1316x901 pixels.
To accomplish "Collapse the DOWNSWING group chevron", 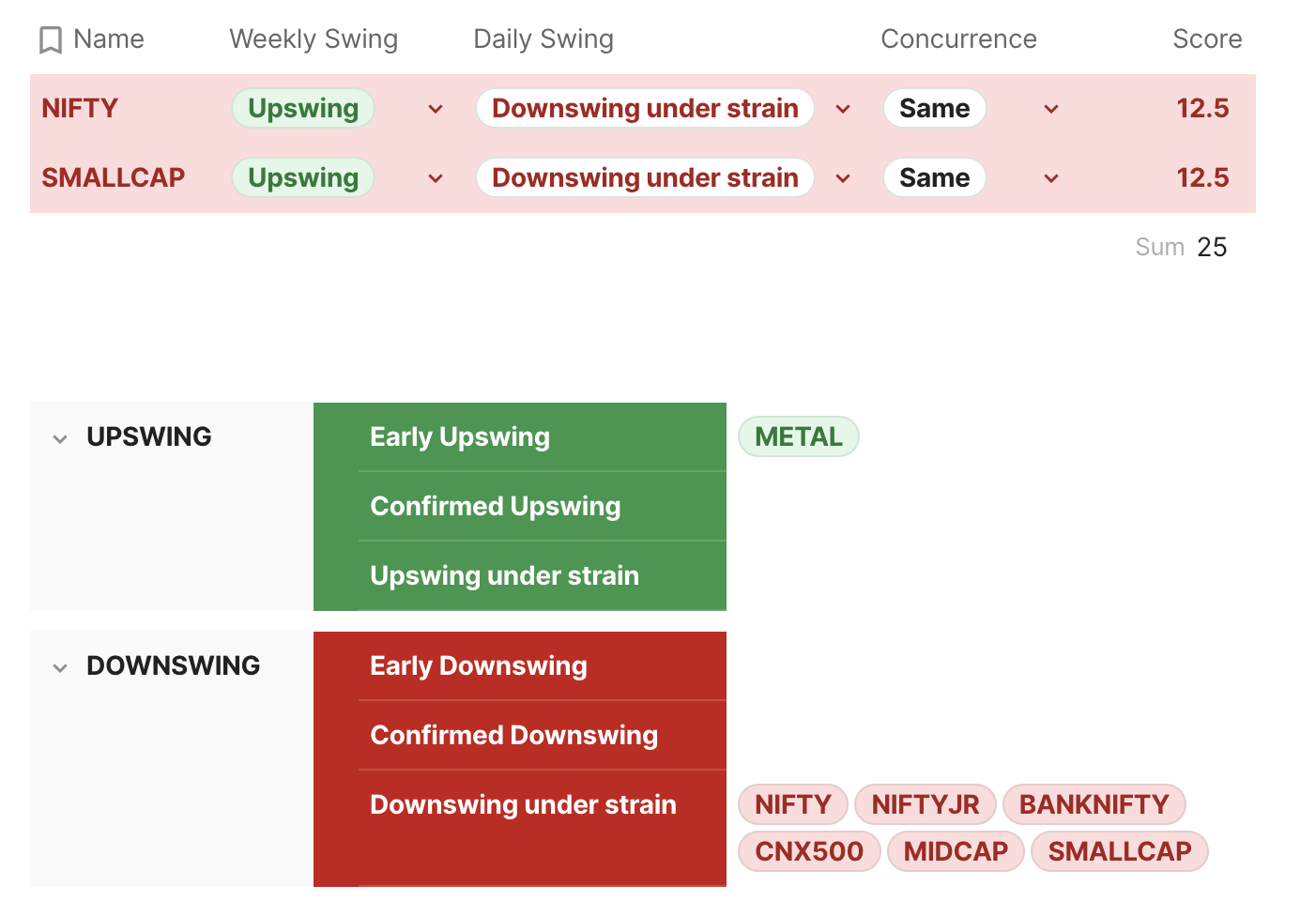I will coord(60,667).
